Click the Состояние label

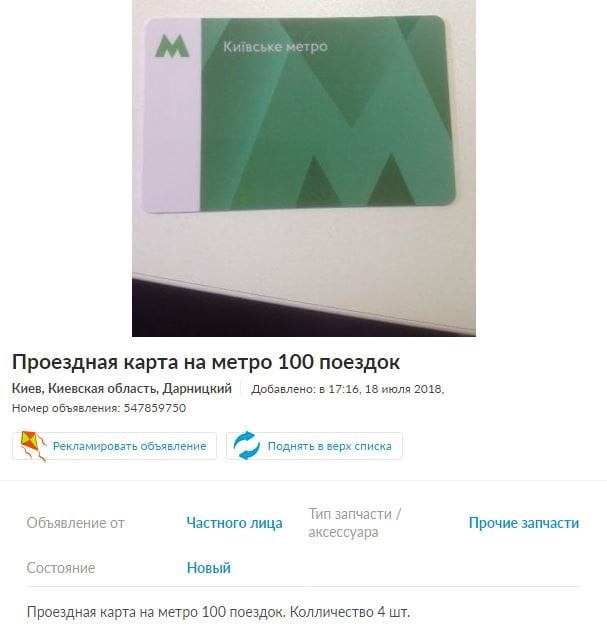pyautogui.click(x=61, y=568)
